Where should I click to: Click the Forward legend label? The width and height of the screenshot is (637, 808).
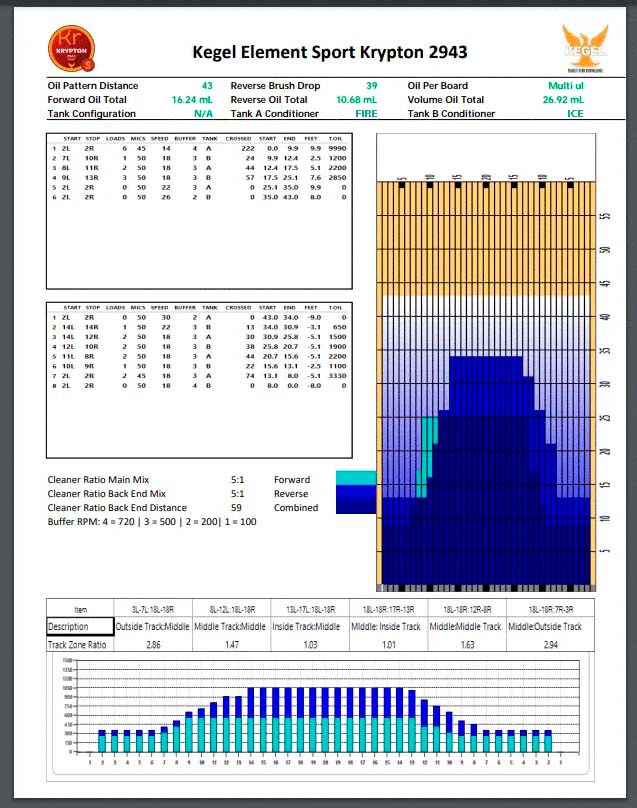click(292, 479)
